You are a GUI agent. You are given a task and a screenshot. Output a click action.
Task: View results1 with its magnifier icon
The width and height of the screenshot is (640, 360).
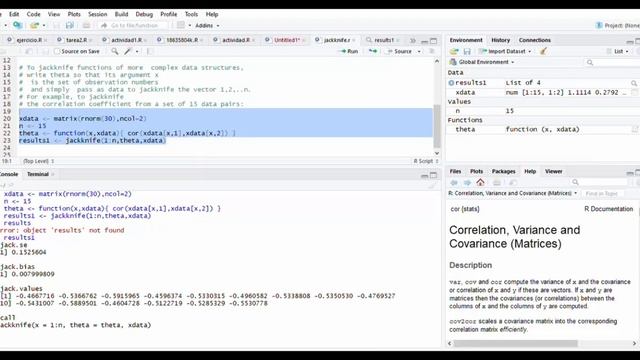pyautogui.click(x=634, y=83)
